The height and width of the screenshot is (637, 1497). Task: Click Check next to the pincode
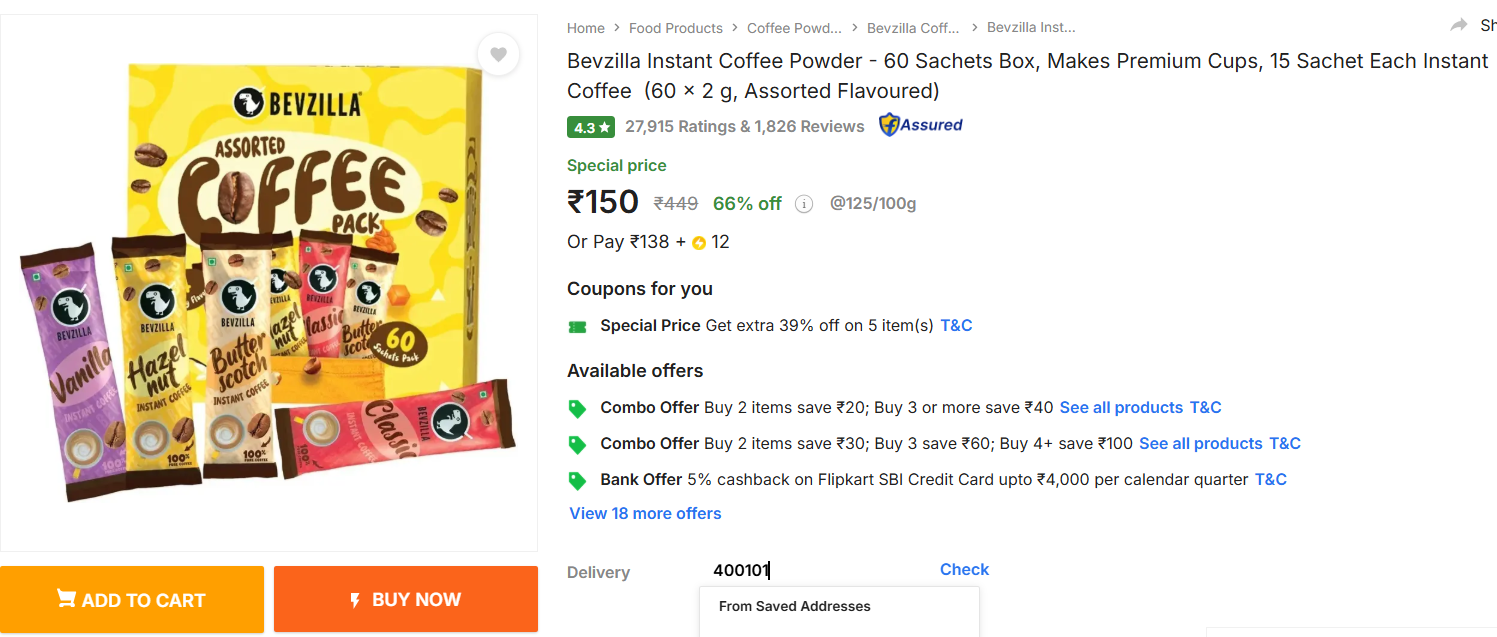point(964,569)
